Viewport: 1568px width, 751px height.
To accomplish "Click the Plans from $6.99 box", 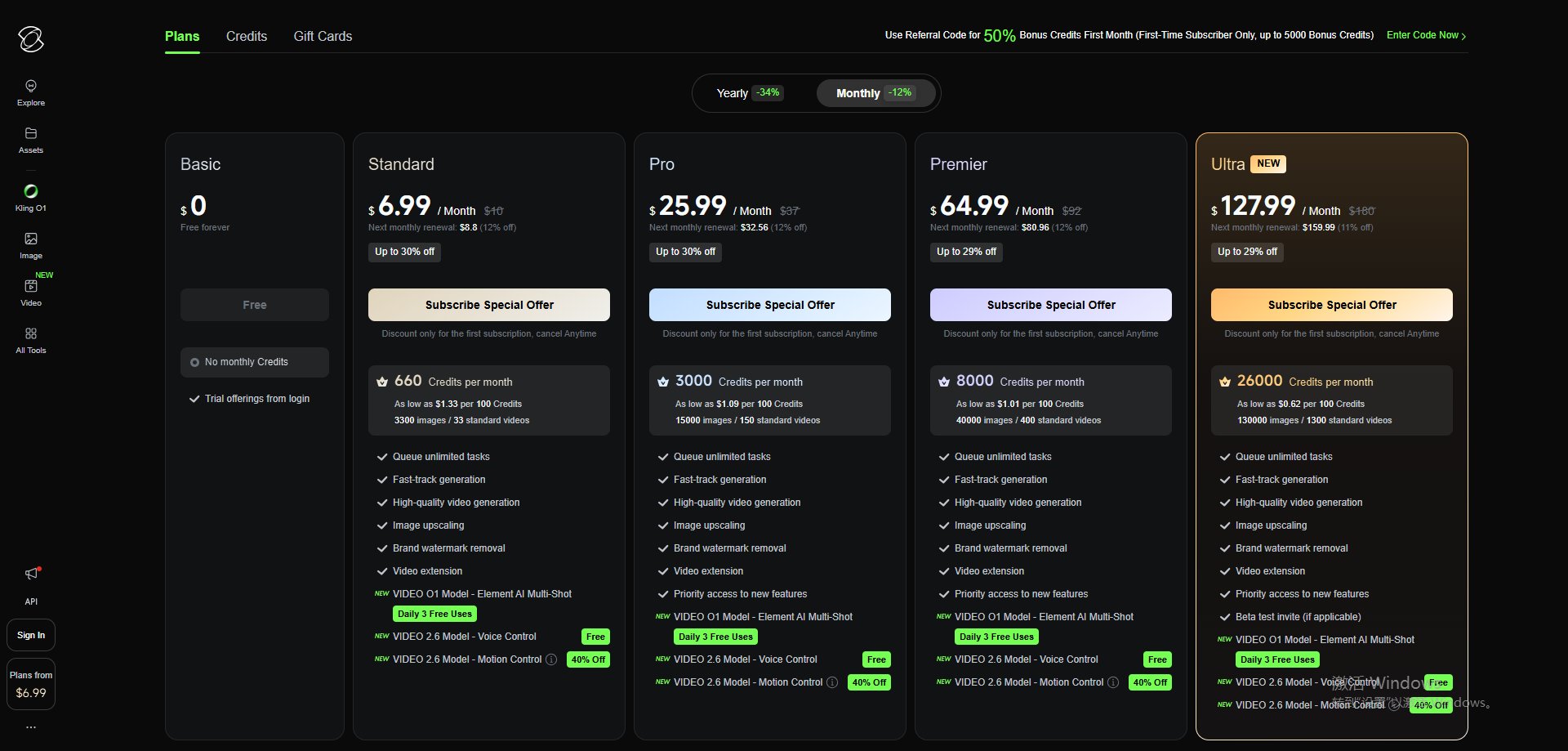I will [x=31, y=684].
